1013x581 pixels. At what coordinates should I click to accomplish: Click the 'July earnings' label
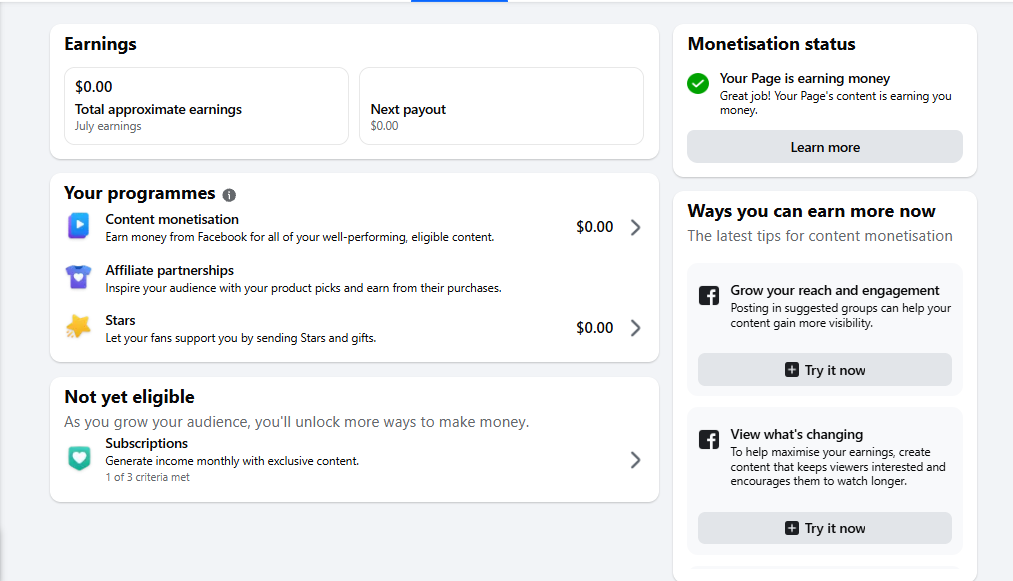108,126
